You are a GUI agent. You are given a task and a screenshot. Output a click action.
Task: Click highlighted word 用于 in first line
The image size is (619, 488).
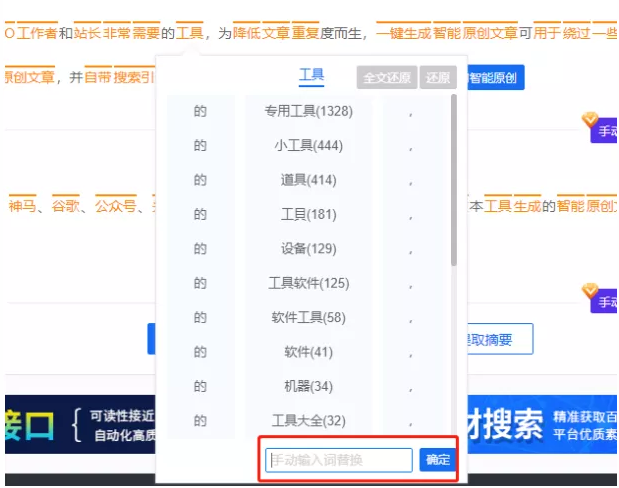click(x=547, y=33)
